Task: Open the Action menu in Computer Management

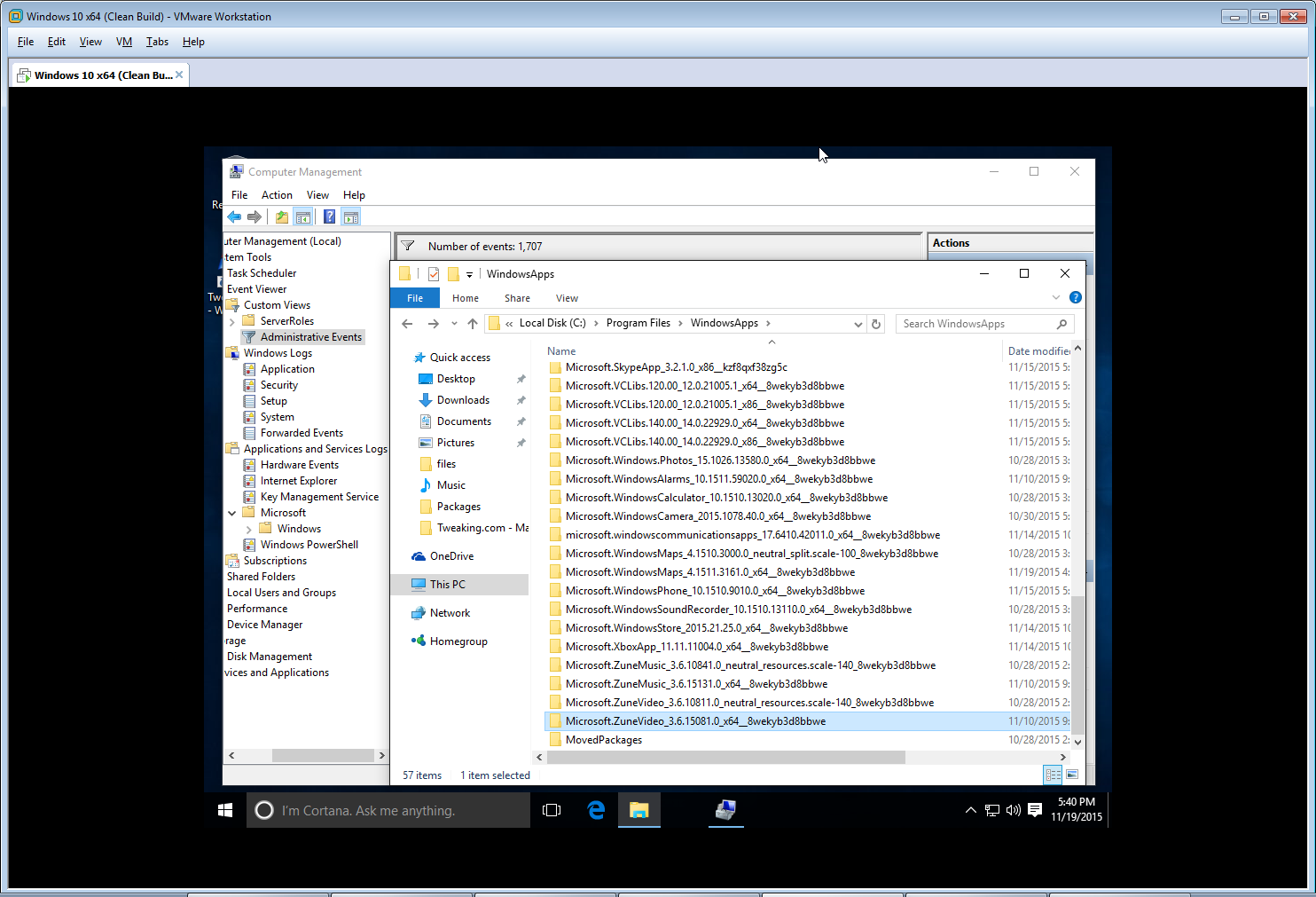Action: click(x=277, y=195)
